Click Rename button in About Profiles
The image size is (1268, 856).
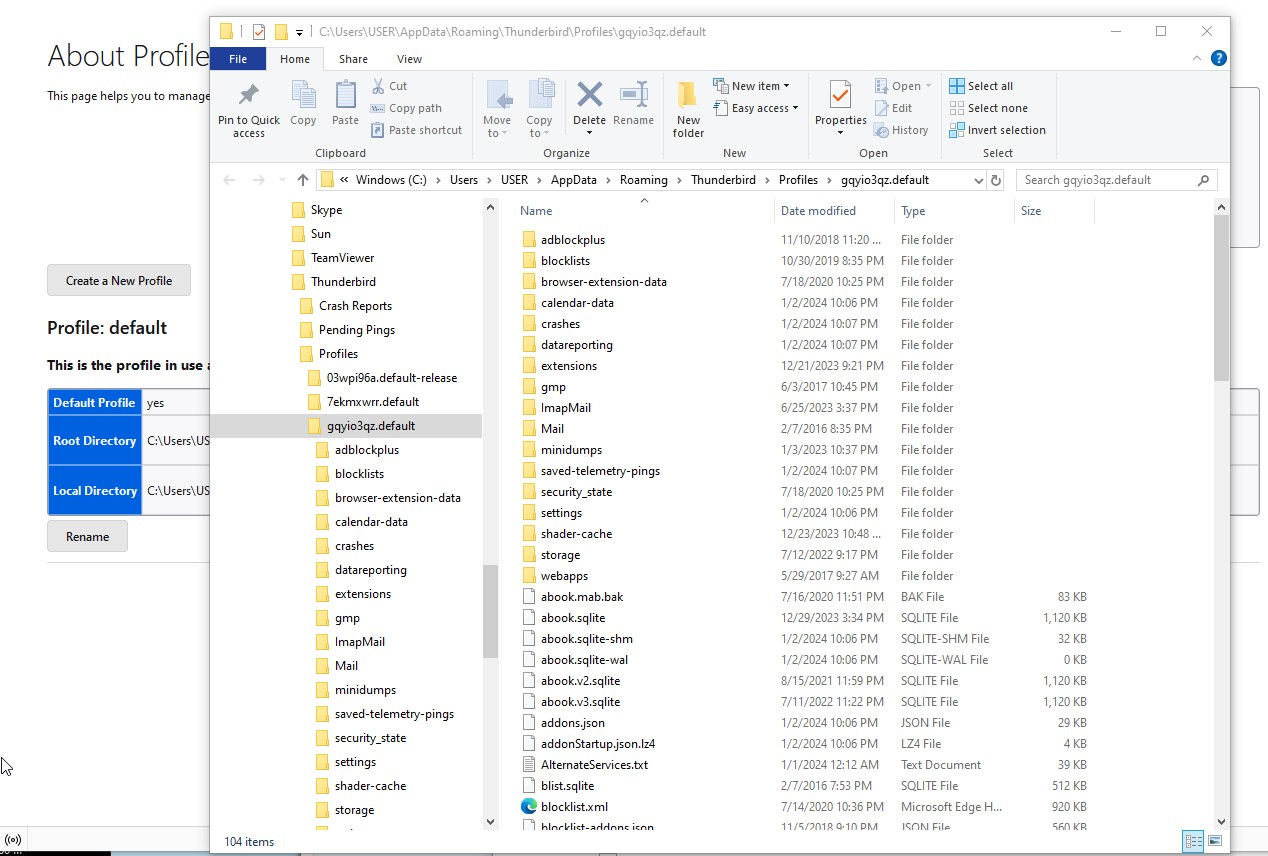(x=87, y=537)
